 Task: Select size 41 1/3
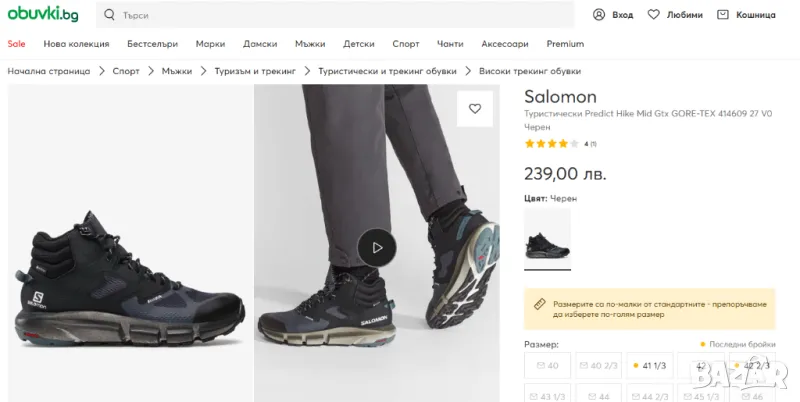coord(649,366)
